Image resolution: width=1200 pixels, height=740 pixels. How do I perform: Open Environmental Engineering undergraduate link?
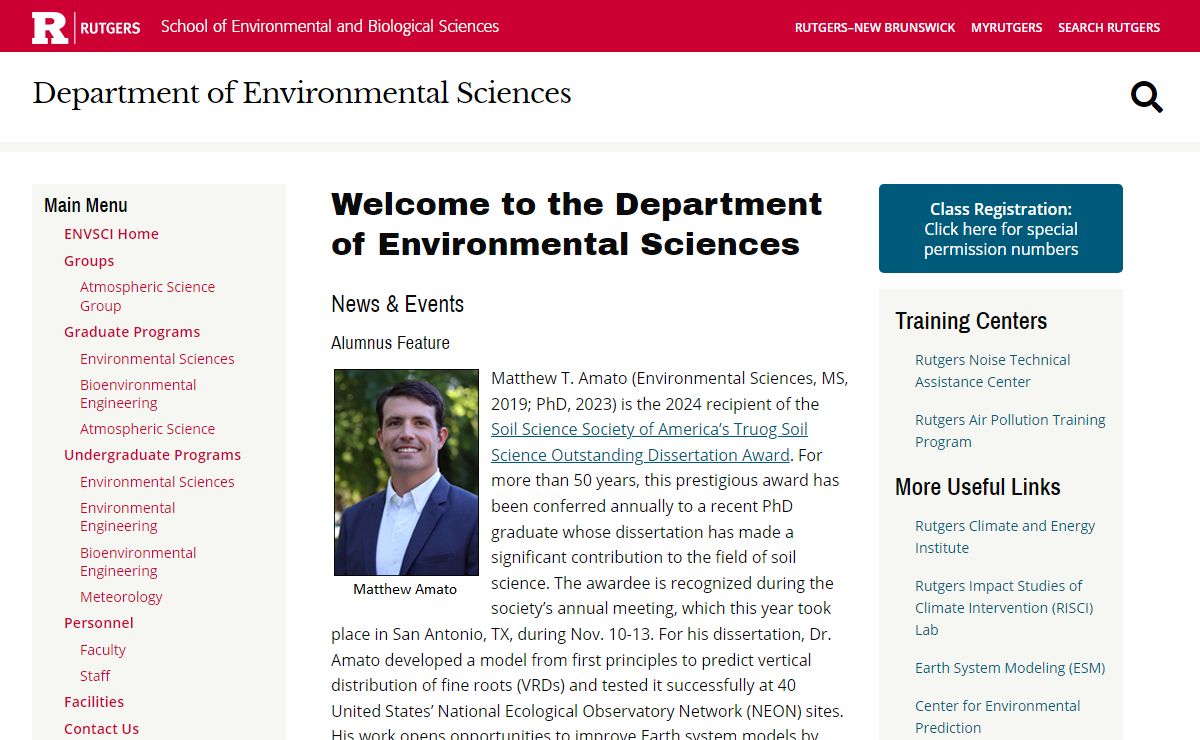pos(127,517)
